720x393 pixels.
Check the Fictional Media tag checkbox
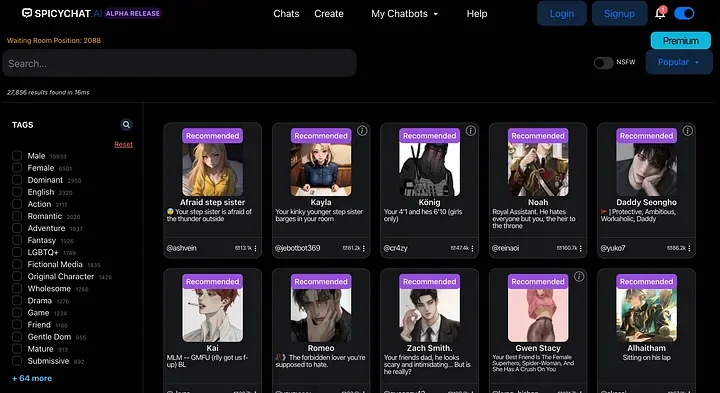point(17,264)
